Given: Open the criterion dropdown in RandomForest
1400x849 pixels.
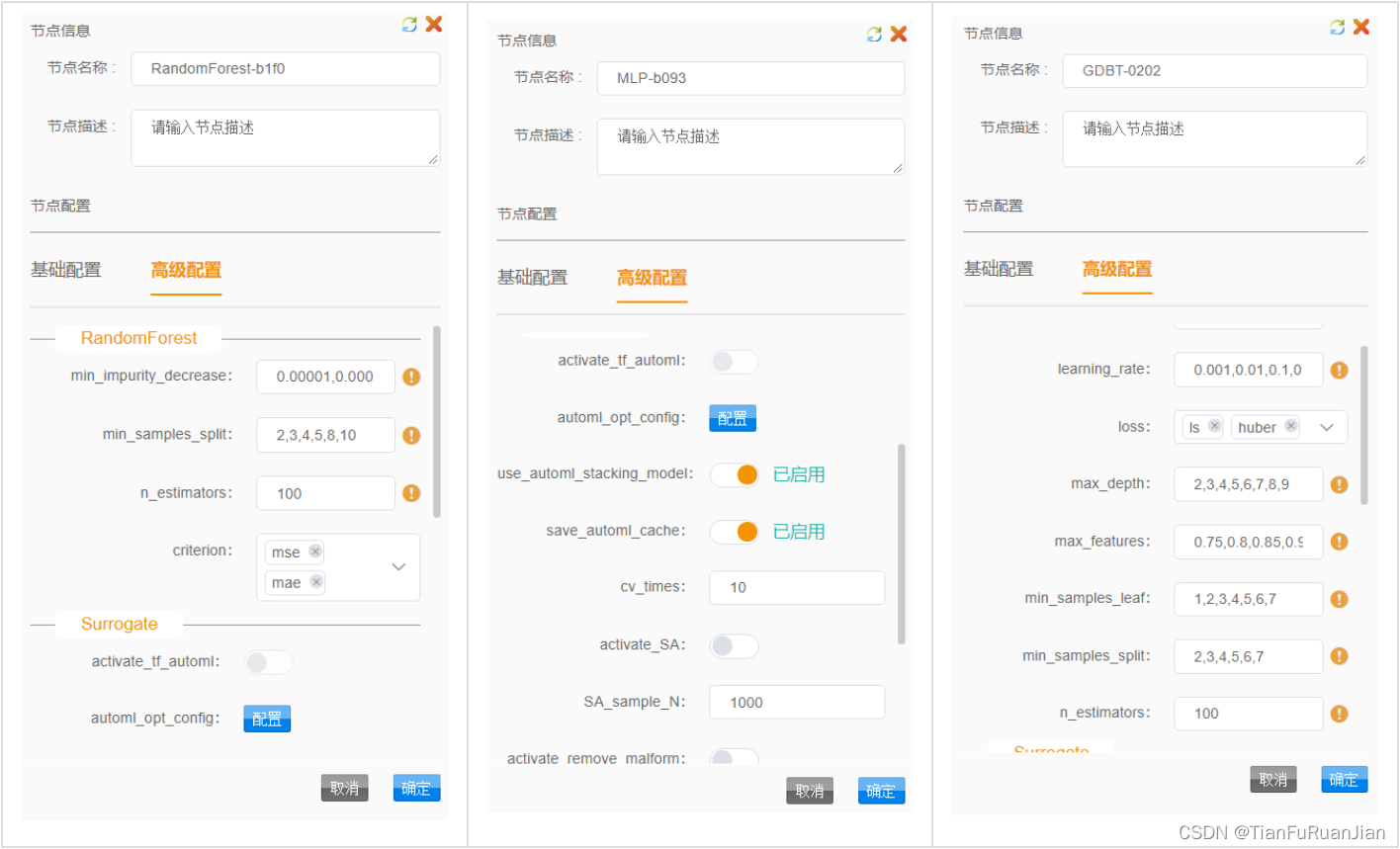Looking at the screenshot, I should (397, 567).
